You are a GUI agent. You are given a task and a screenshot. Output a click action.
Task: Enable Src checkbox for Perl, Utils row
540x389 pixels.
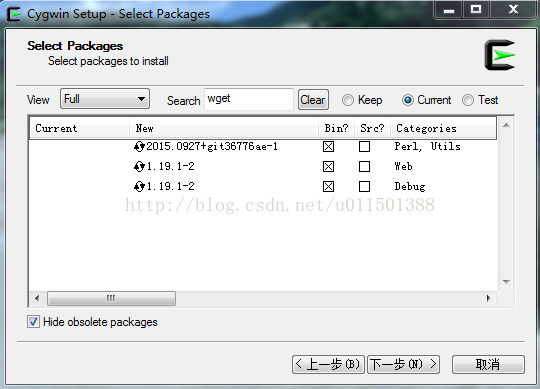pyautogui.click(x=364, y=147)
